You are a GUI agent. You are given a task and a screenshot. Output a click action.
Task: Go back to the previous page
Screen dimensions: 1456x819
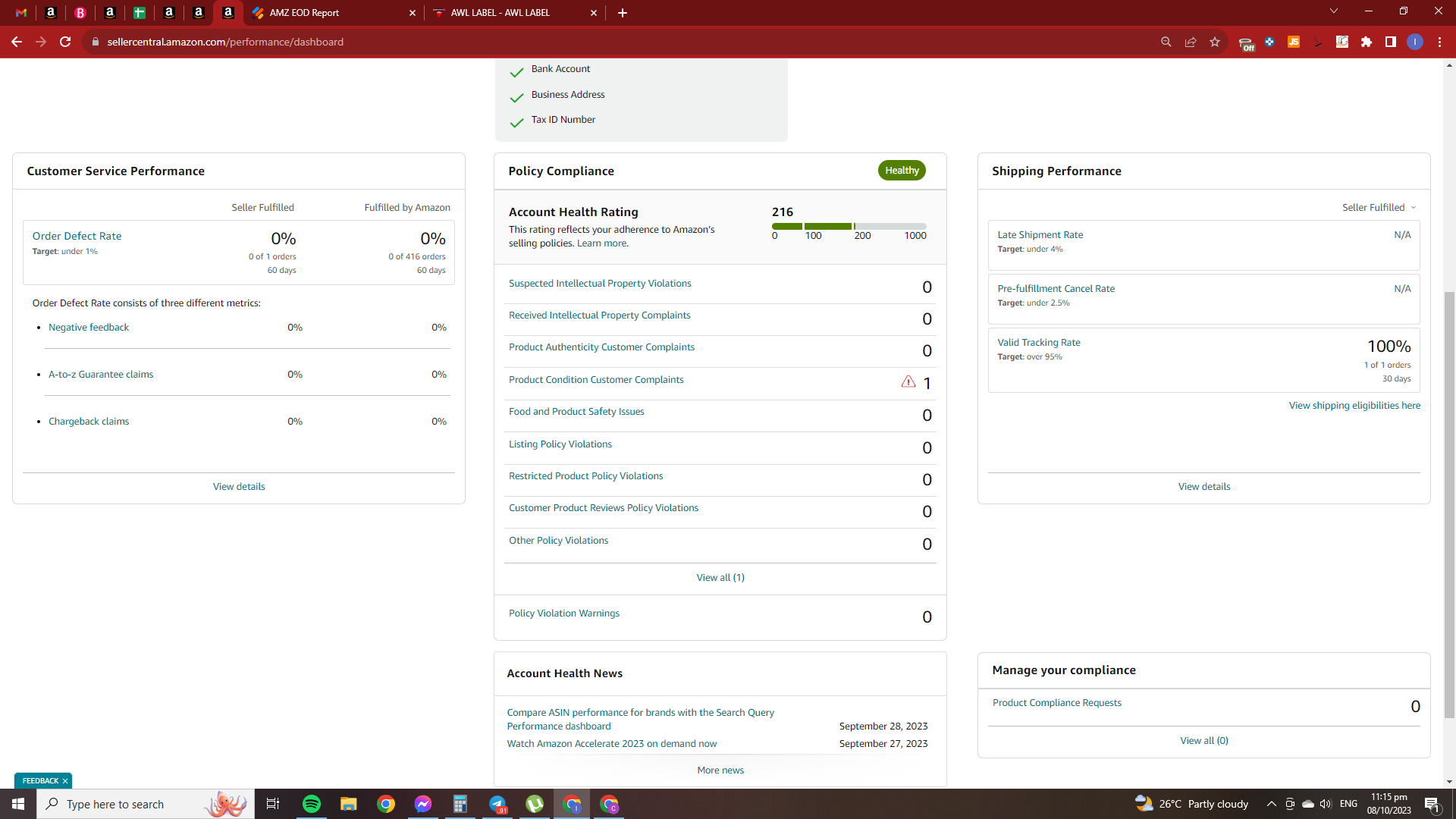click(17, 42)
